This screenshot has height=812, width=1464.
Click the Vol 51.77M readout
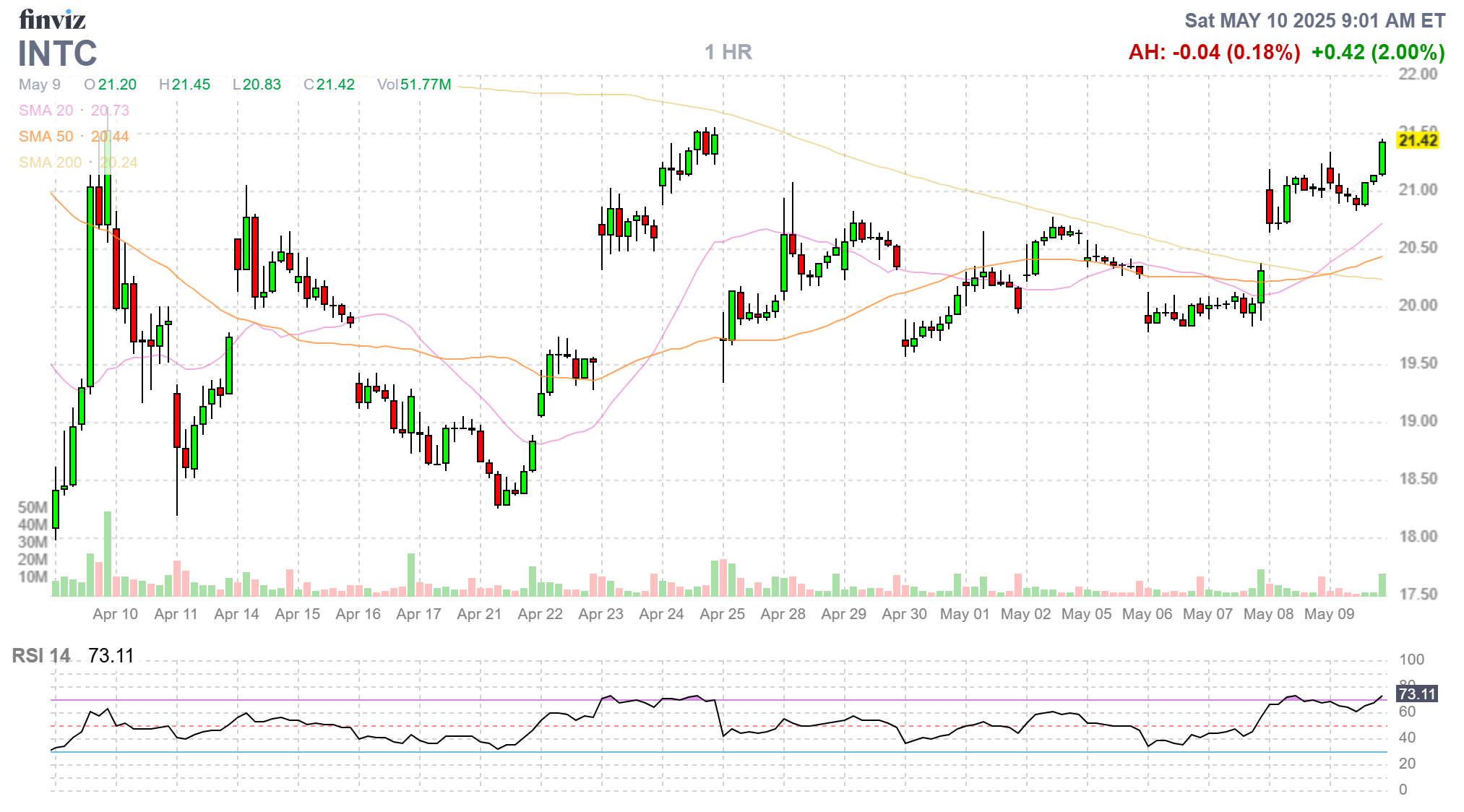coord(414,85)
